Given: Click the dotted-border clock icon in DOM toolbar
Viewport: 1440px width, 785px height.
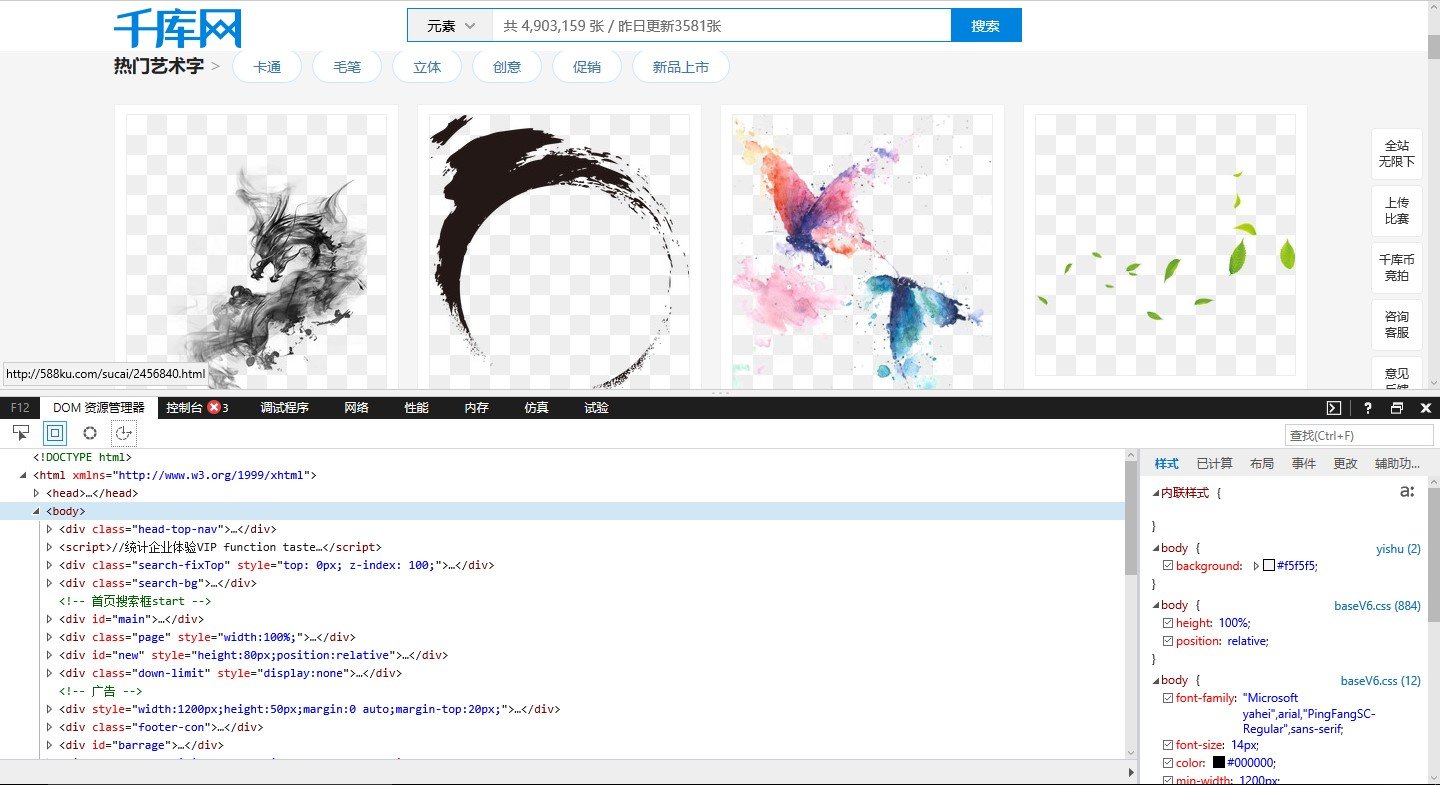Looking at the screenshot, I should click(x=124, y=433).
